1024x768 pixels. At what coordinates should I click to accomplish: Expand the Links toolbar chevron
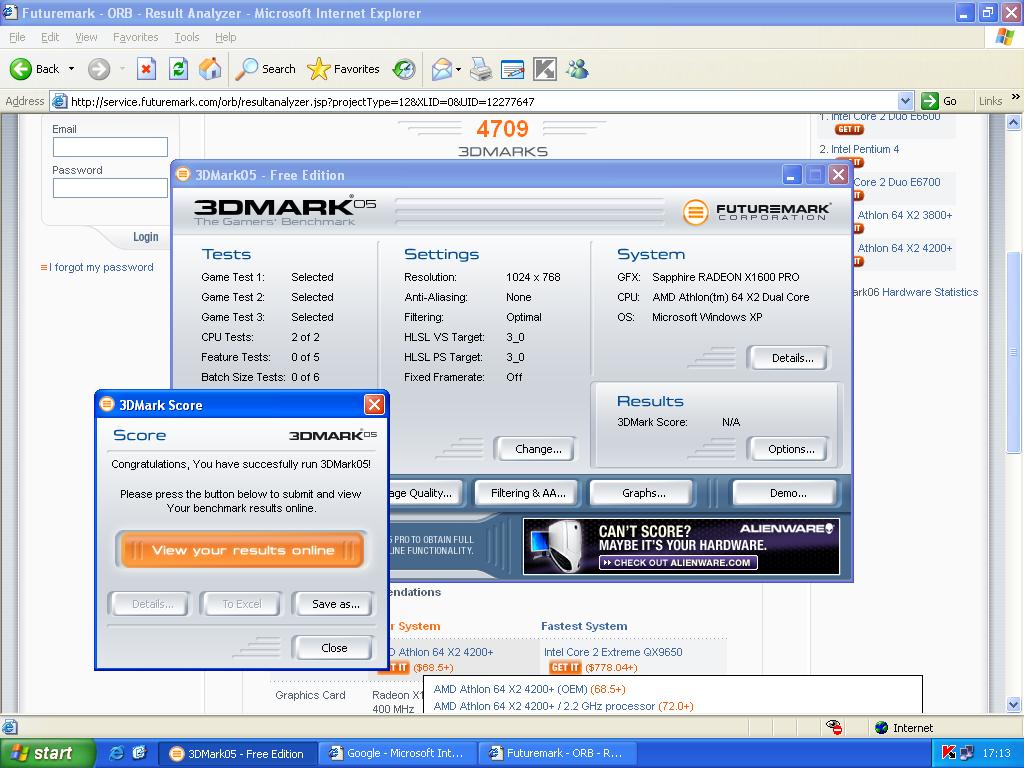click(1016, 97)
